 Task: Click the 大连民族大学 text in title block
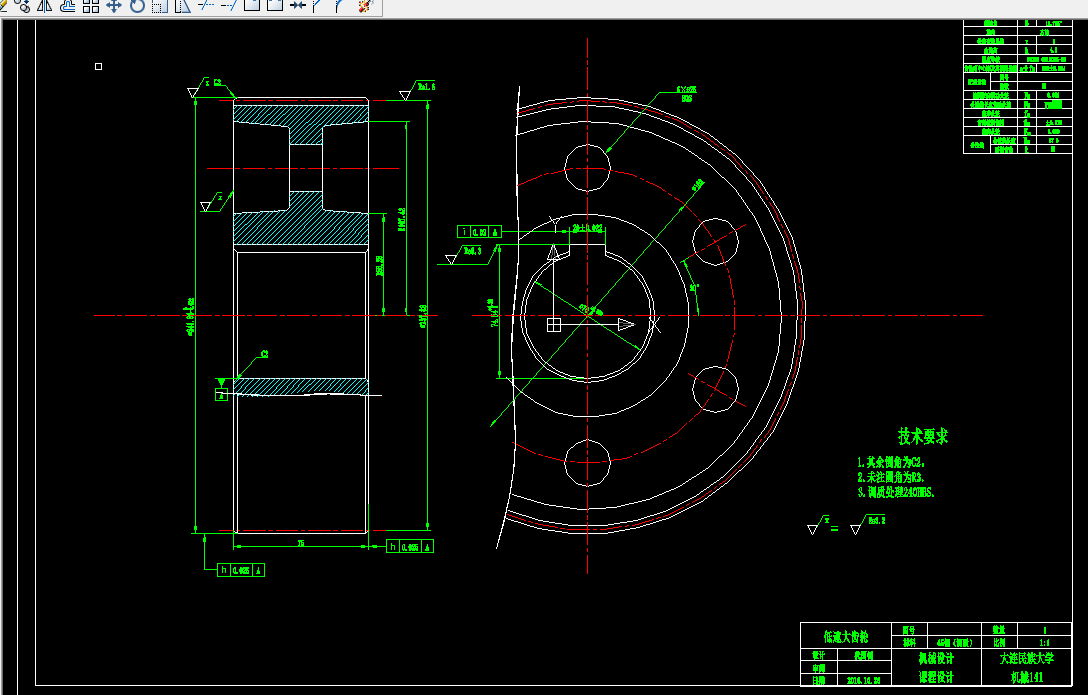(x=1026, y=658)
